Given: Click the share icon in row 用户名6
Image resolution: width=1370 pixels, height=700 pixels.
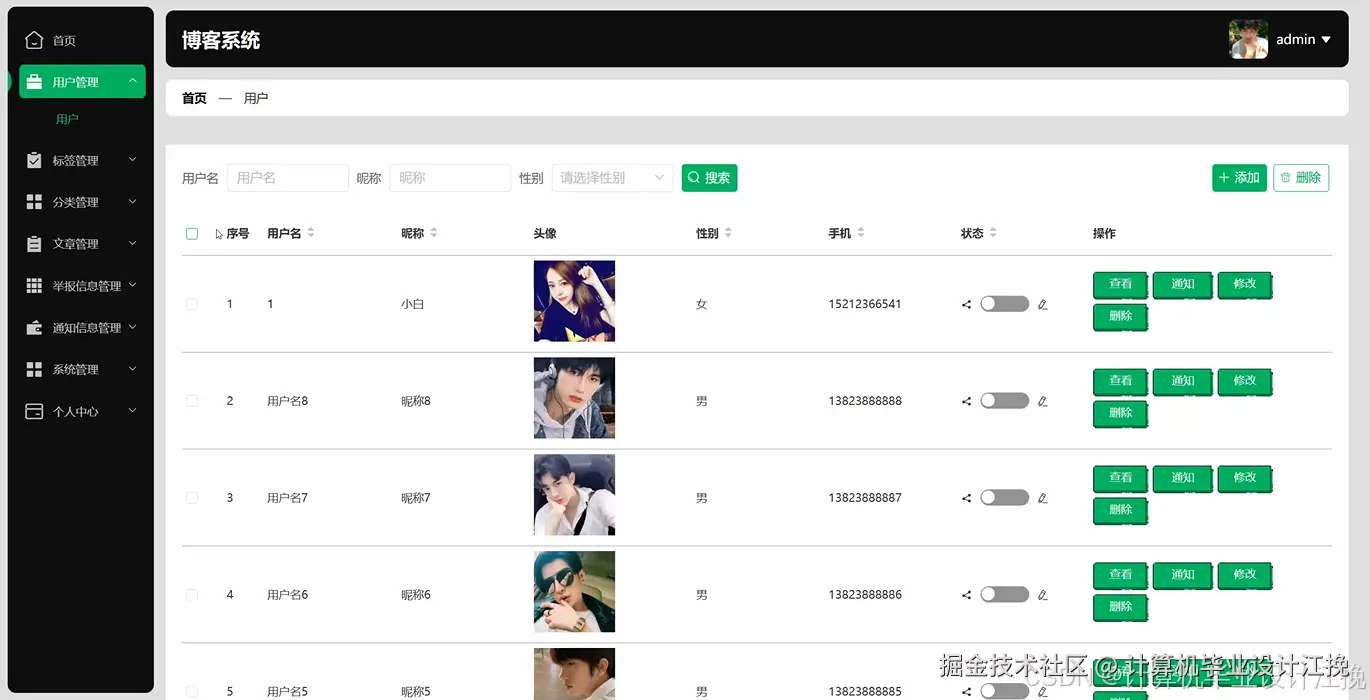Looking at the screenshot, I should click(x=966, y=595).
